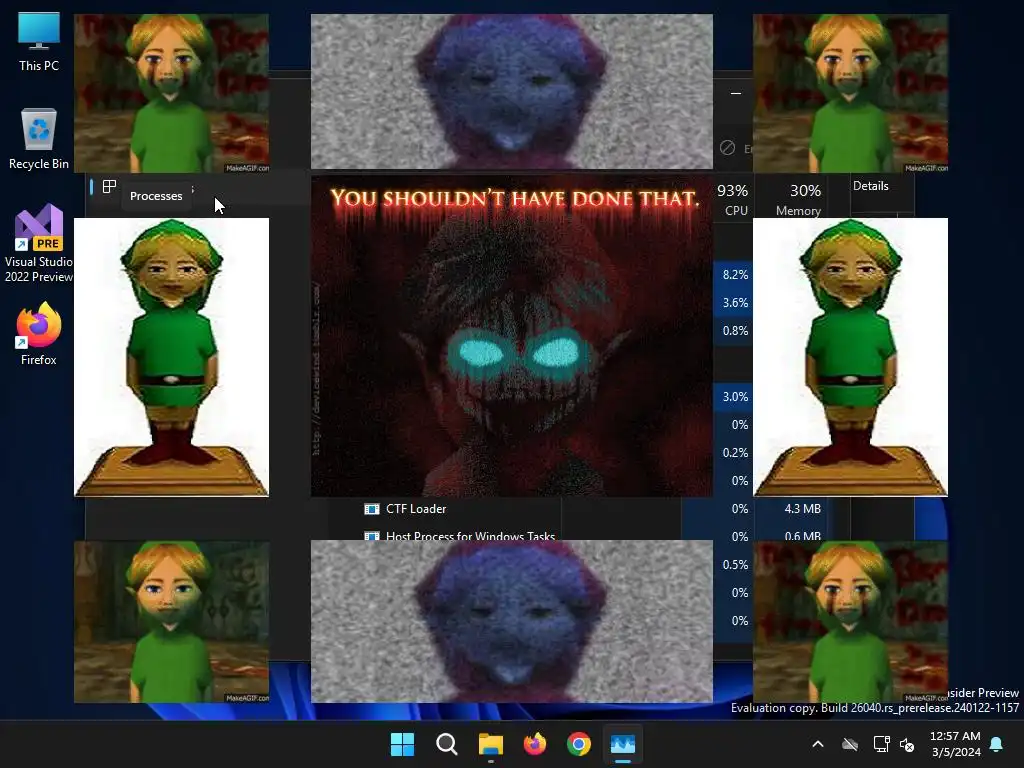Click the 3.0% CPU value

tap(735, 397)
